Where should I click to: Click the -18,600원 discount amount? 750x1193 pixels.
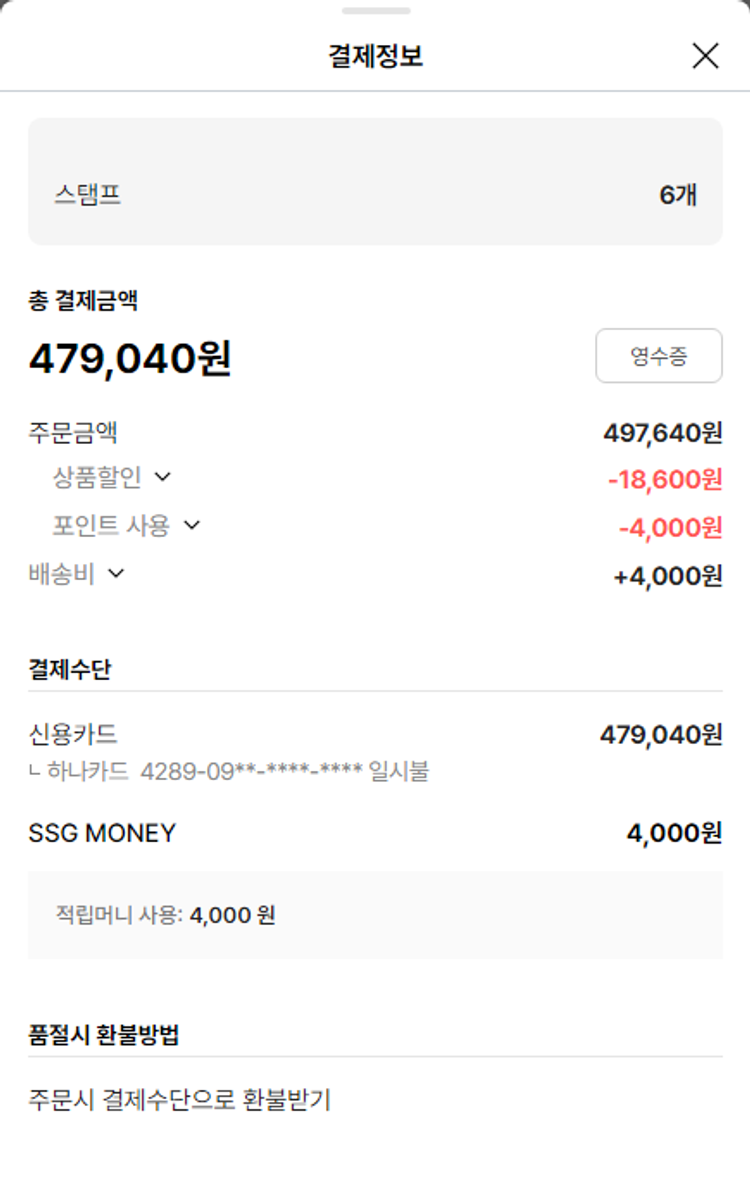665,480
